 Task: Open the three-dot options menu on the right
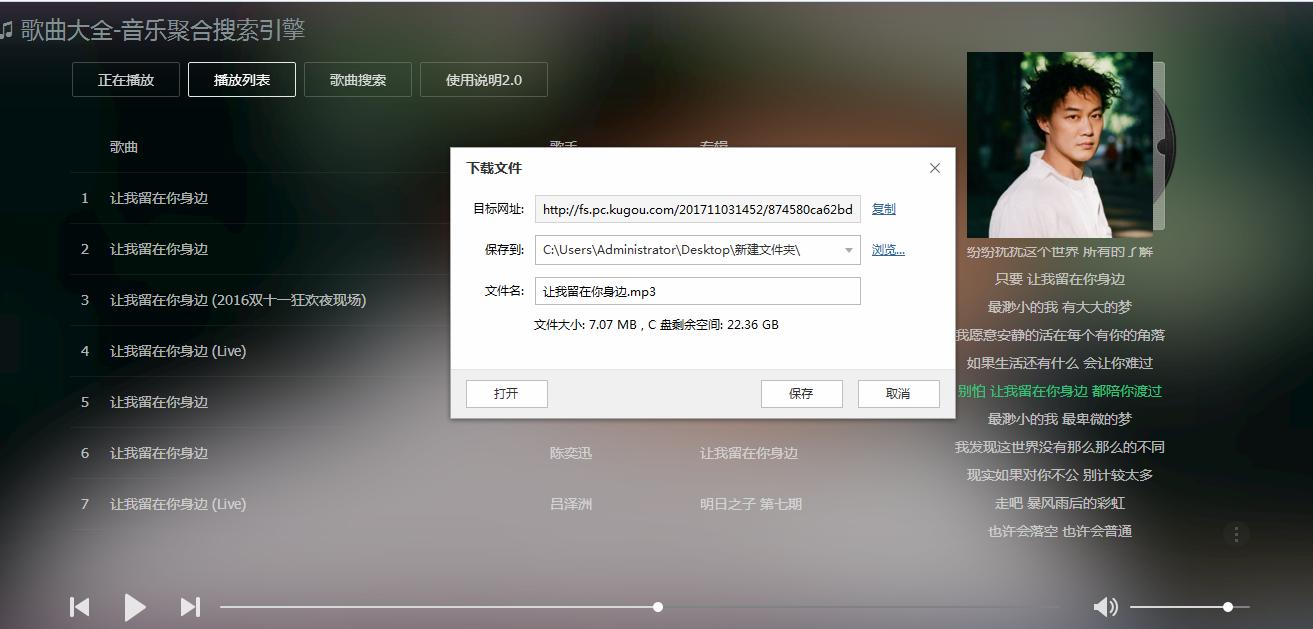(x=1236, y=534)
